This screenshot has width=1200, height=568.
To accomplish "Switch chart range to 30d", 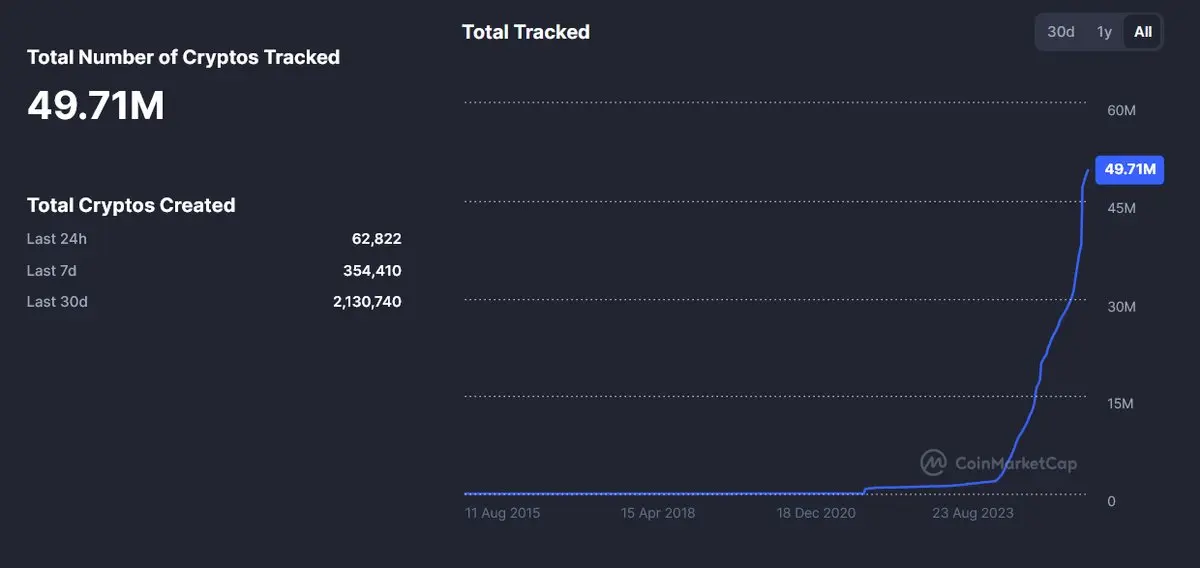I will click(1061, 32).
